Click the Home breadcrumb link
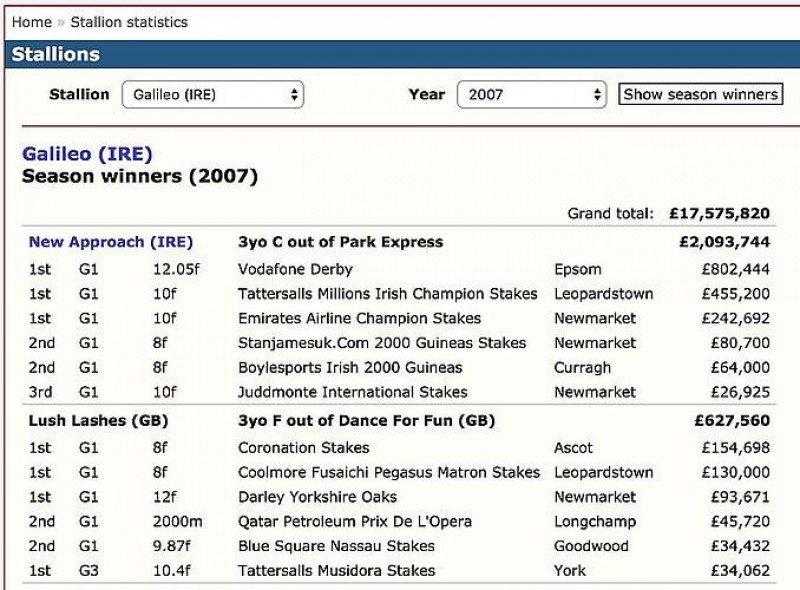Image resolution: width=800 pixels, height=590 pixels. pyautogui.click(x=31, y=21)
